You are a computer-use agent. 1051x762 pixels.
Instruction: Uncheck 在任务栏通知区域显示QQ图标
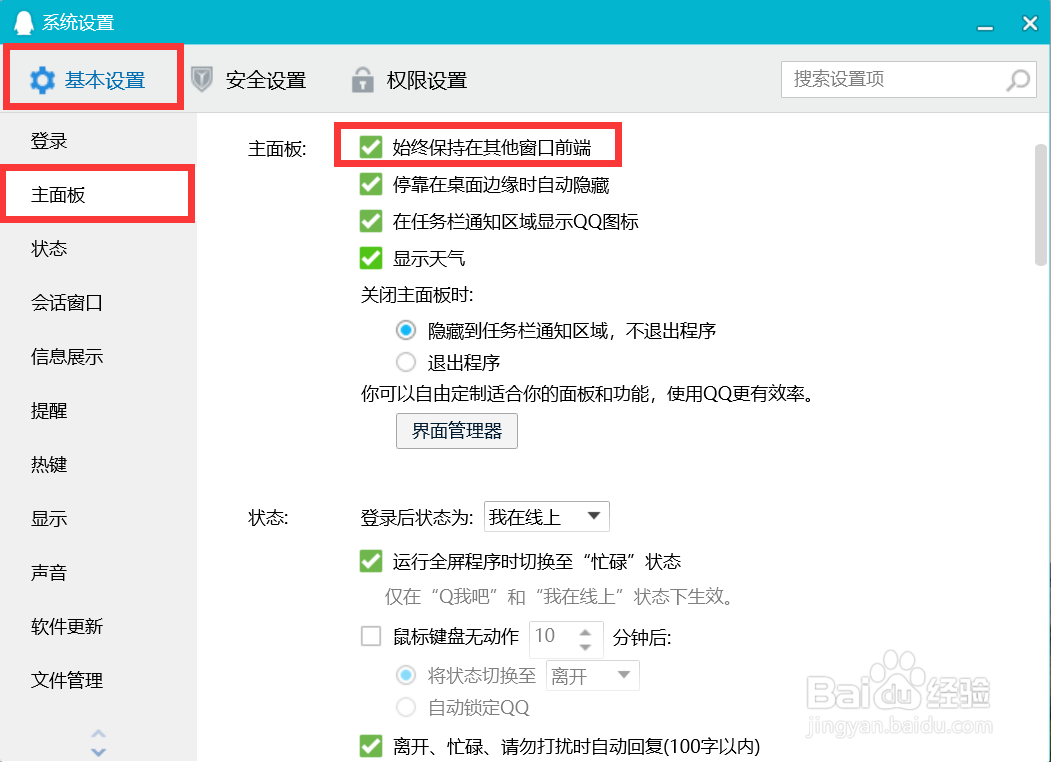[x=371, y=220]
